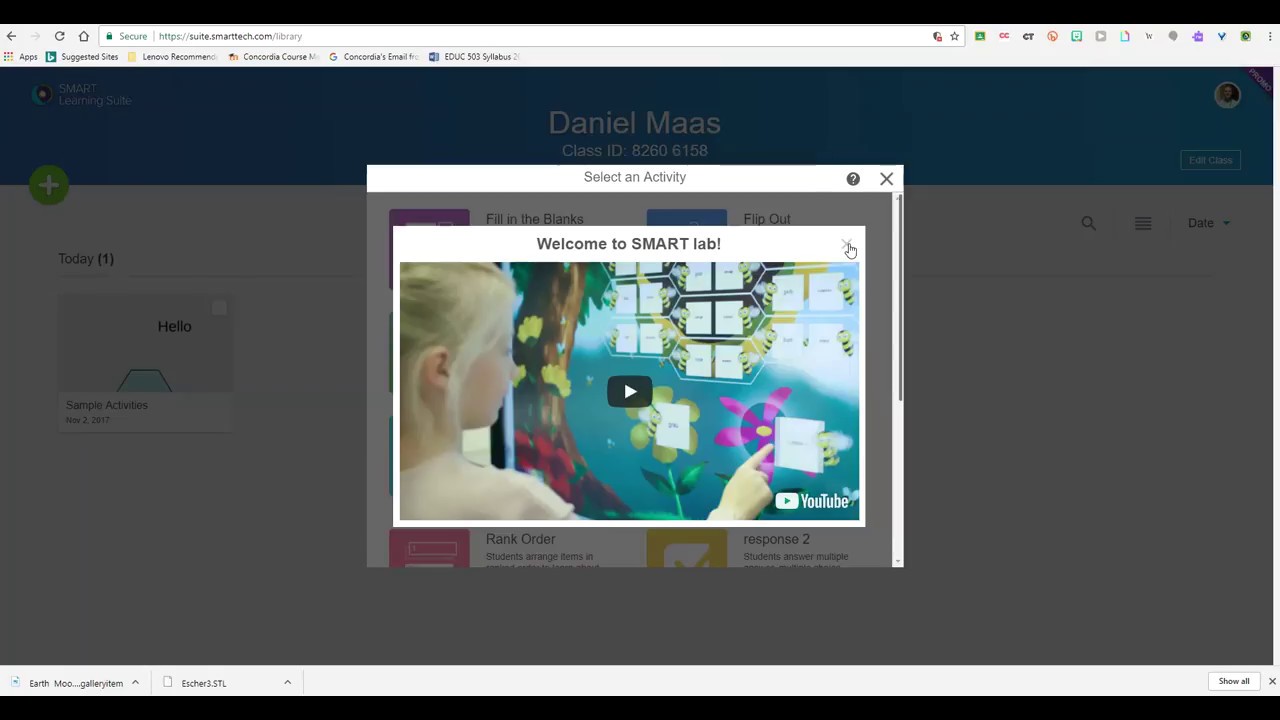Click the activity dialog scrollbar
The height and width of the screenshot is (720, 1280).
pos(899,300)
